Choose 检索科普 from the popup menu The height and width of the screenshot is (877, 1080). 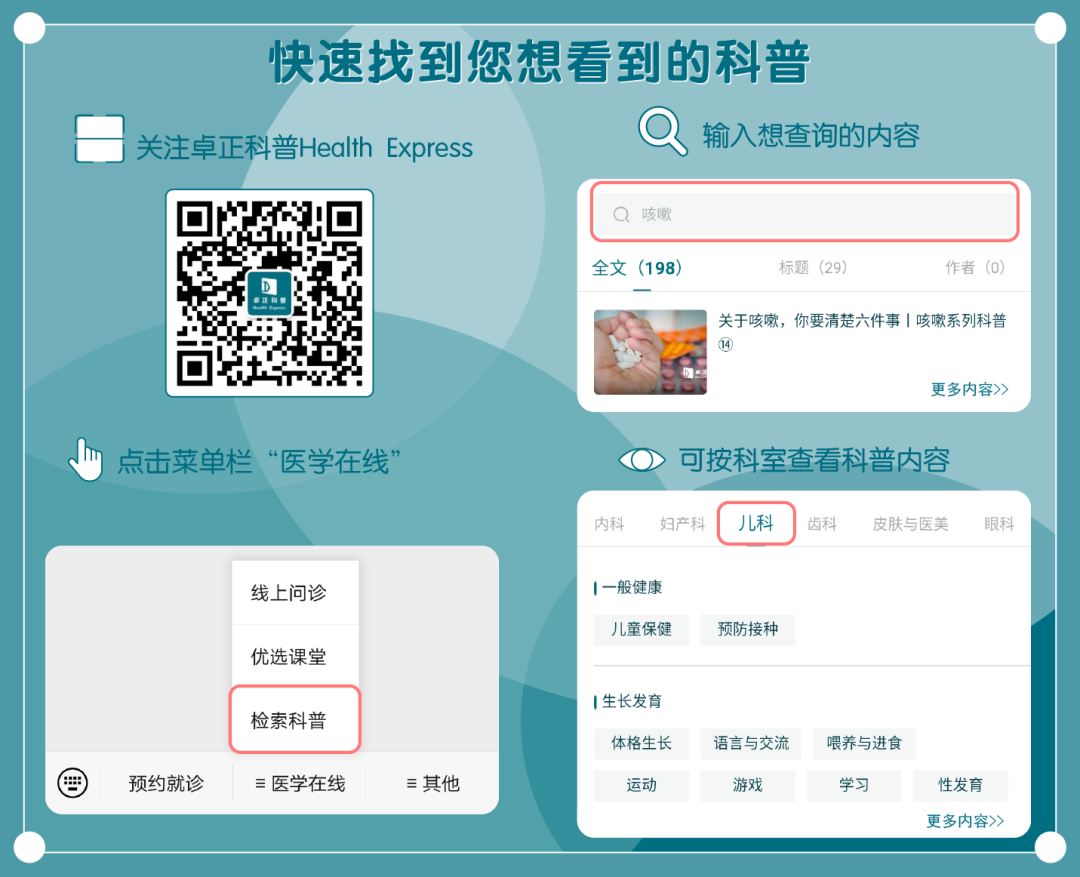pos(295,720)
